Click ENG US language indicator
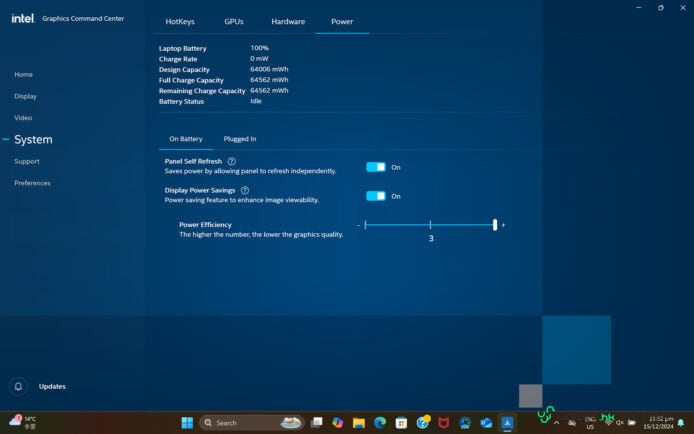The image size is (694, 434). click(x=590, y=423)
